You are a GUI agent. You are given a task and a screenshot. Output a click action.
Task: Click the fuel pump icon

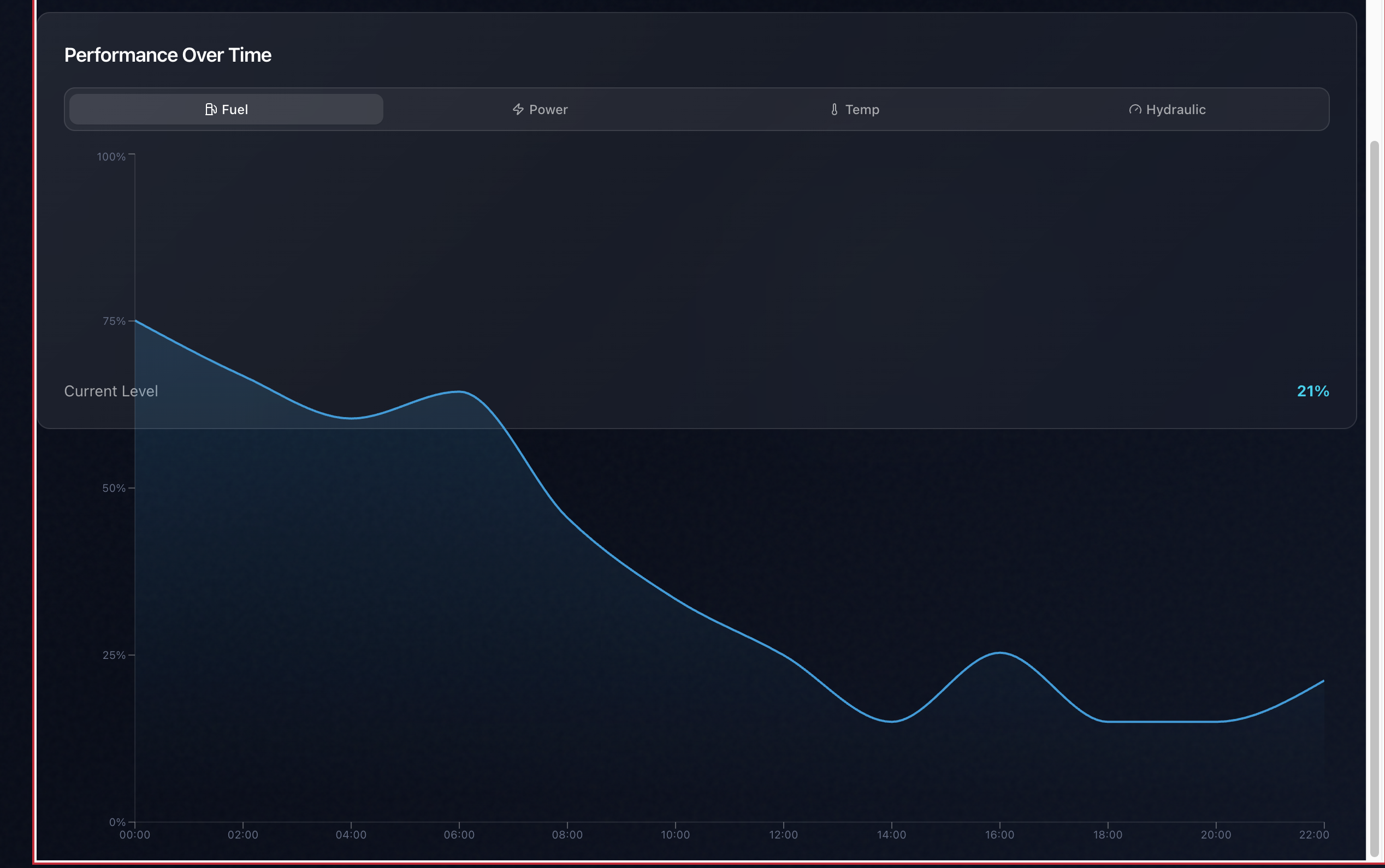click(x=210, y=109)
